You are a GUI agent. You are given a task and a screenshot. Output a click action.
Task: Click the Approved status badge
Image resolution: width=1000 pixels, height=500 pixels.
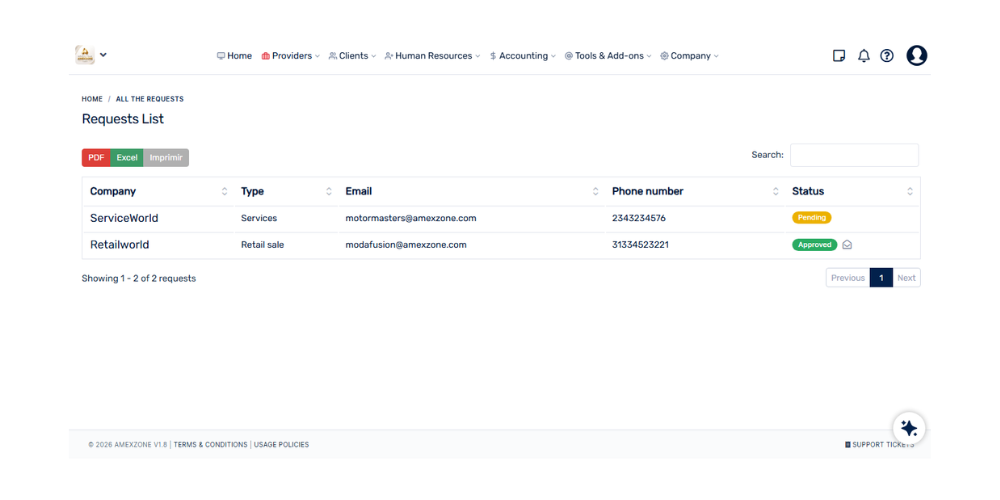[814, 244]
